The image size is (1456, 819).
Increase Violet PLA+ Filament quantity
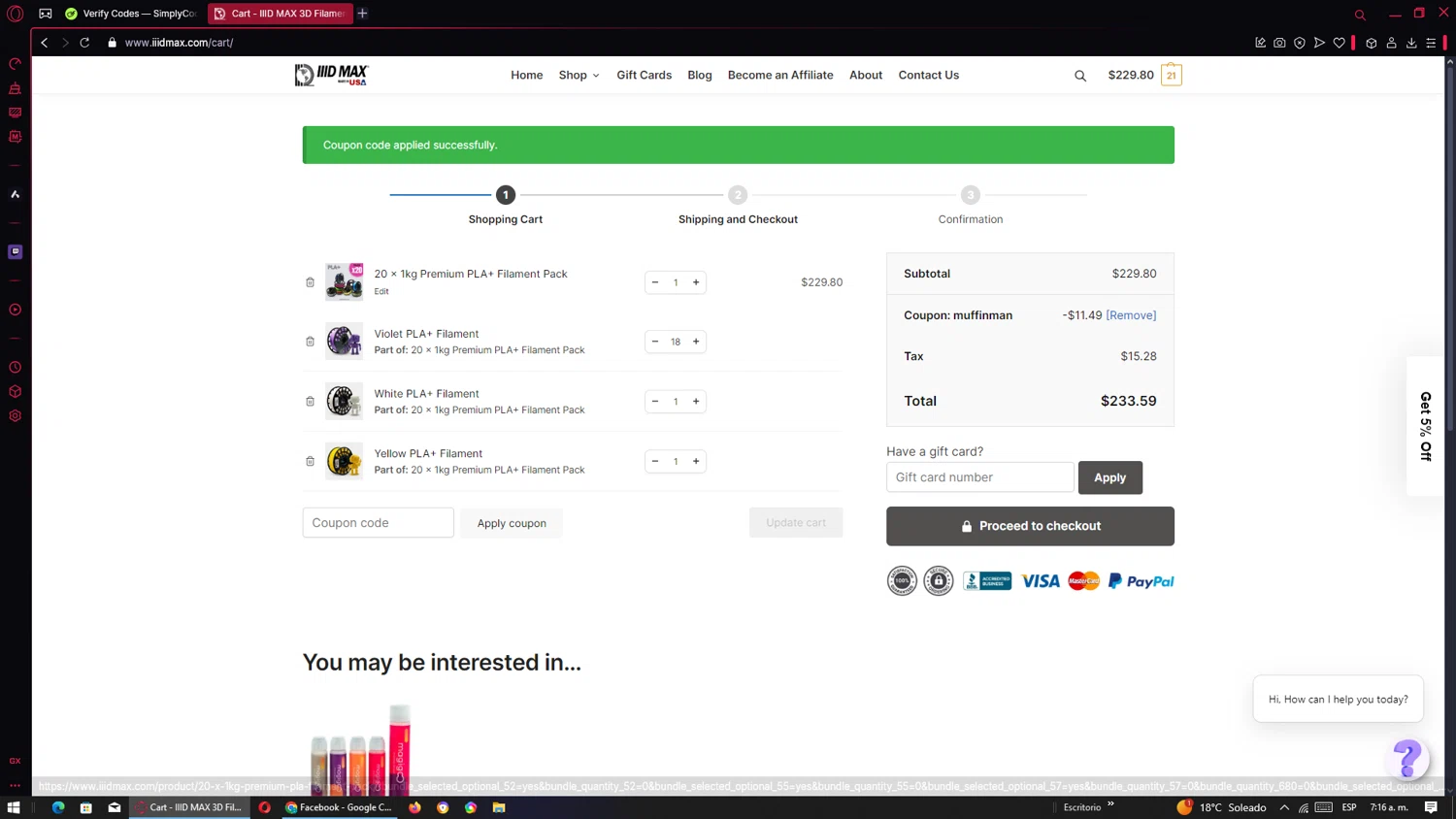(696, 342)
